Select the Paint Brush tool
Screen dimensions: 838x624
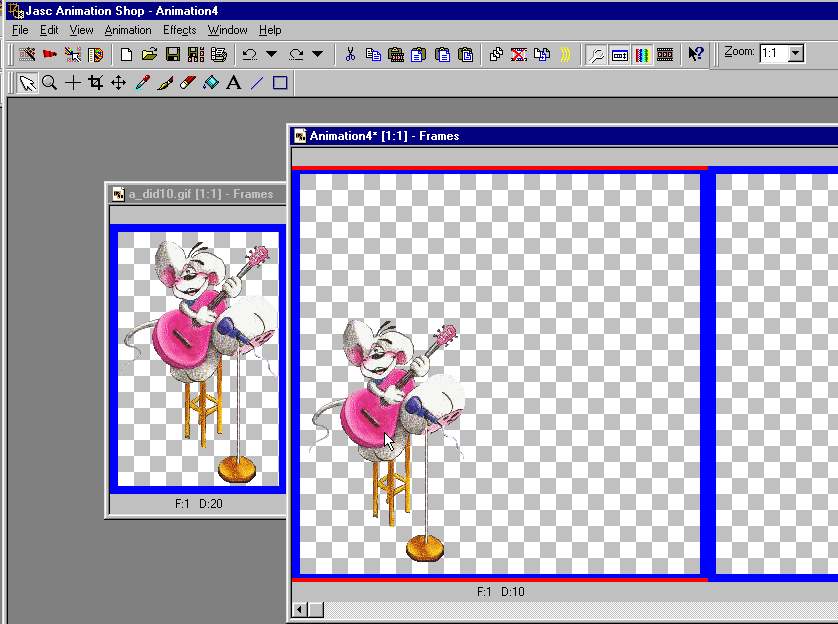(165, 83)
